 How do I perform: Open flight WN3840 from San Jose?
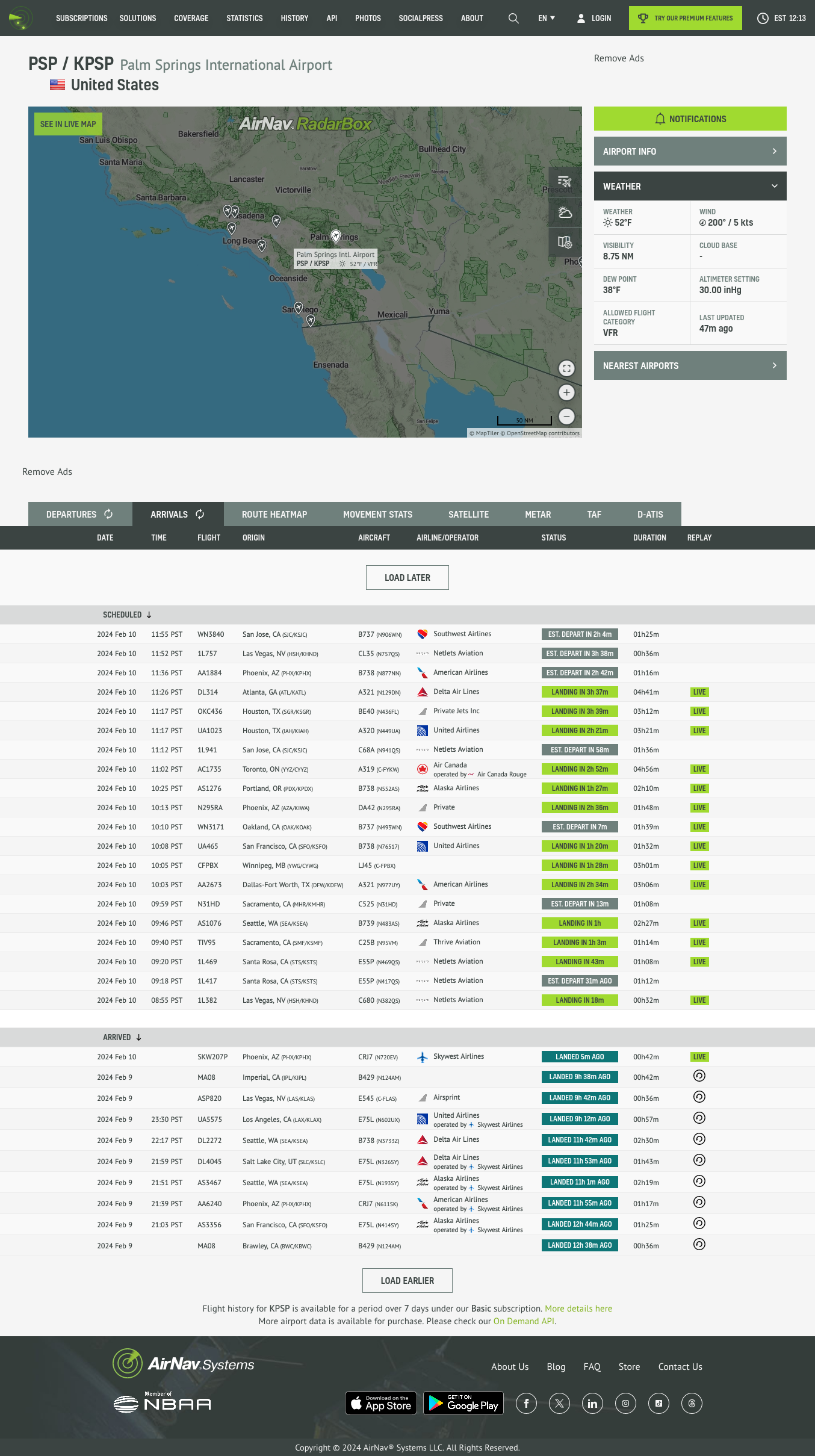click(211, 634)
